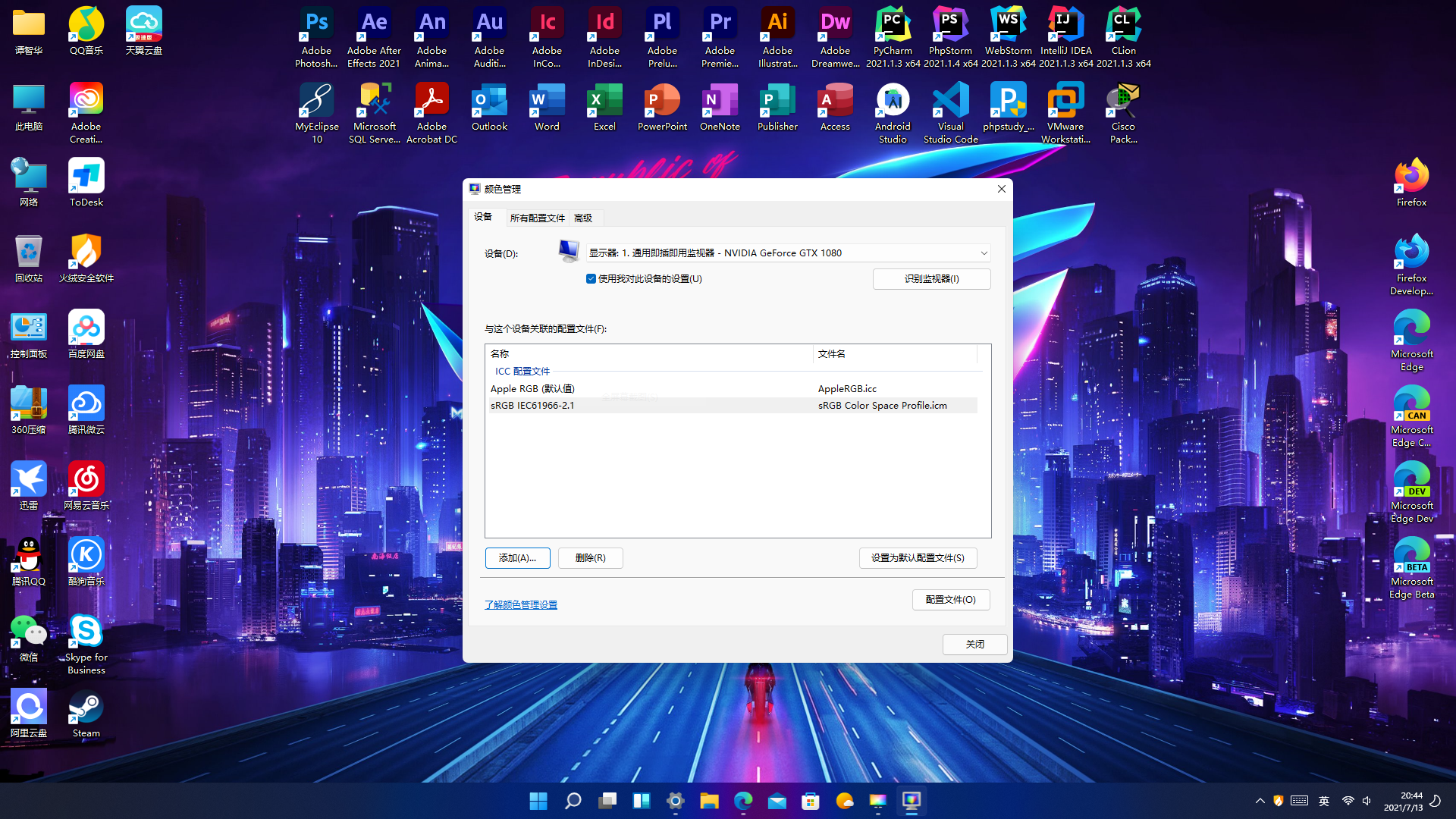The image size is (1456, 819).
Task: Click the 了解颜色管理设置 link
Action: (x=520, y=605)
